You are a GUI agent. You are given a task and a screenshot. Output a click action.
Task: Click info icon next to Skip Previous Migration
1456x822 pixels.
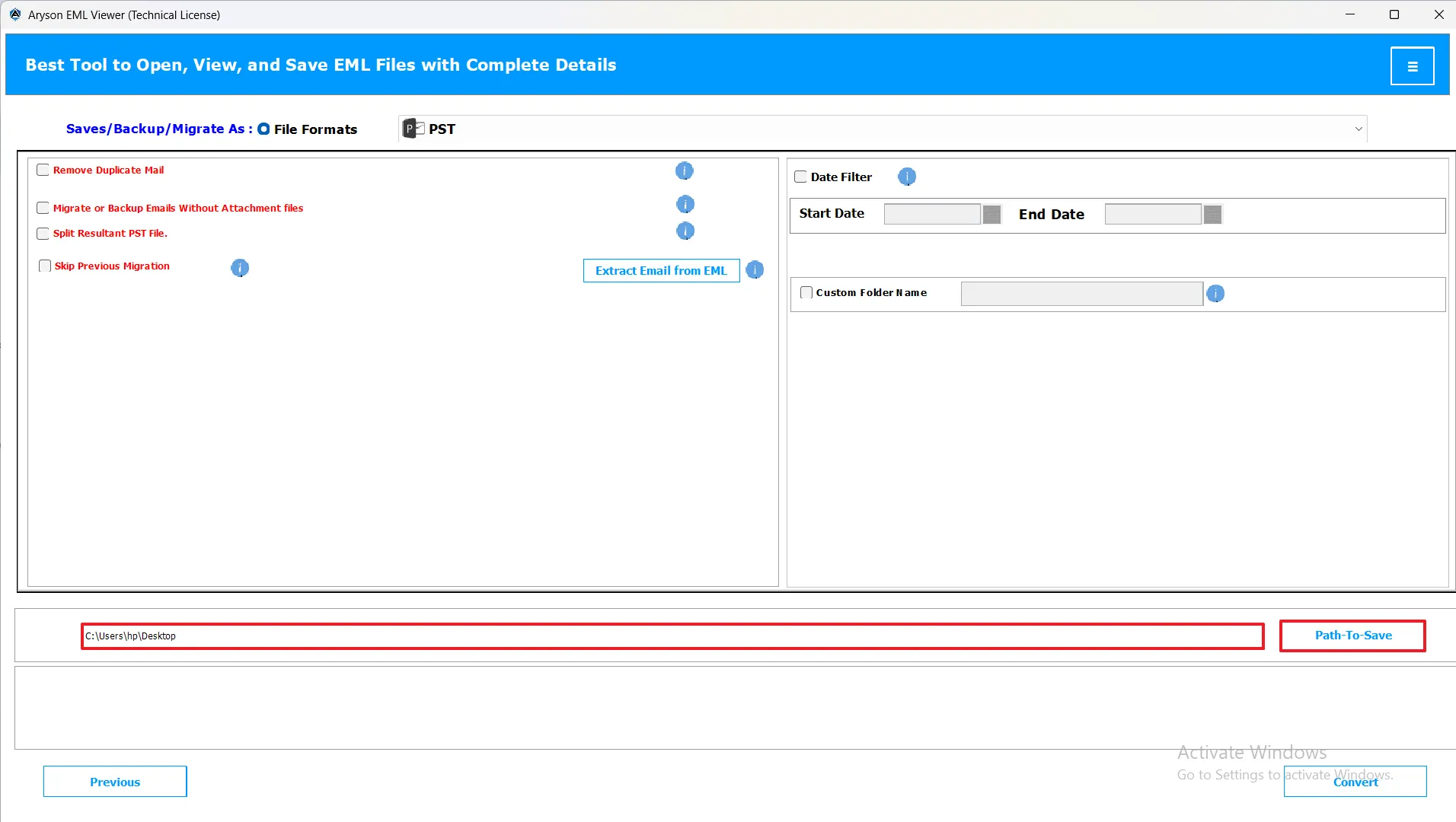pos(239,267)
